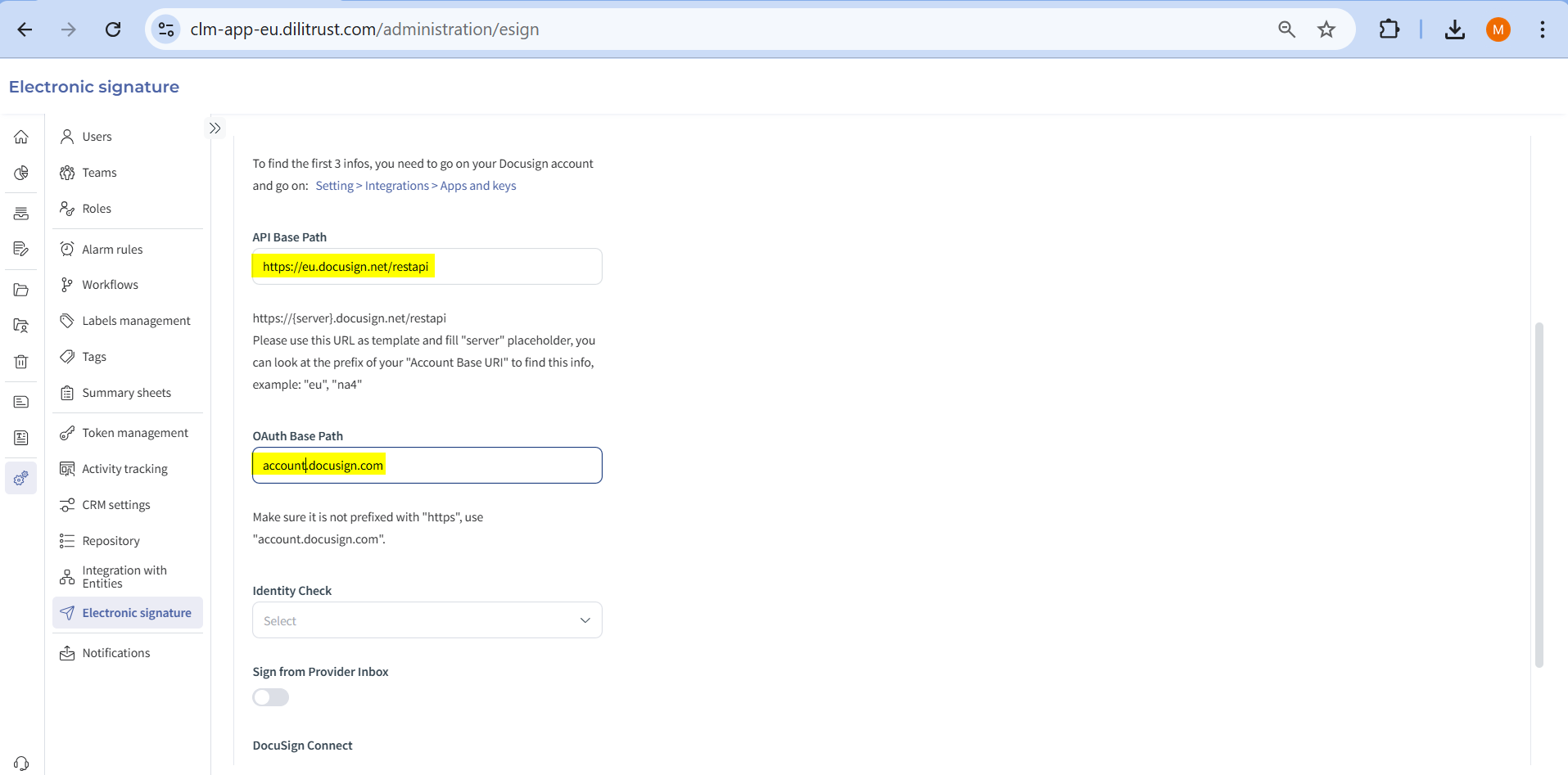Collapse the admin submenu with double chevron
Image resolution: width=1568 pixels, height=775 pixels.
(x=215, y=128)
